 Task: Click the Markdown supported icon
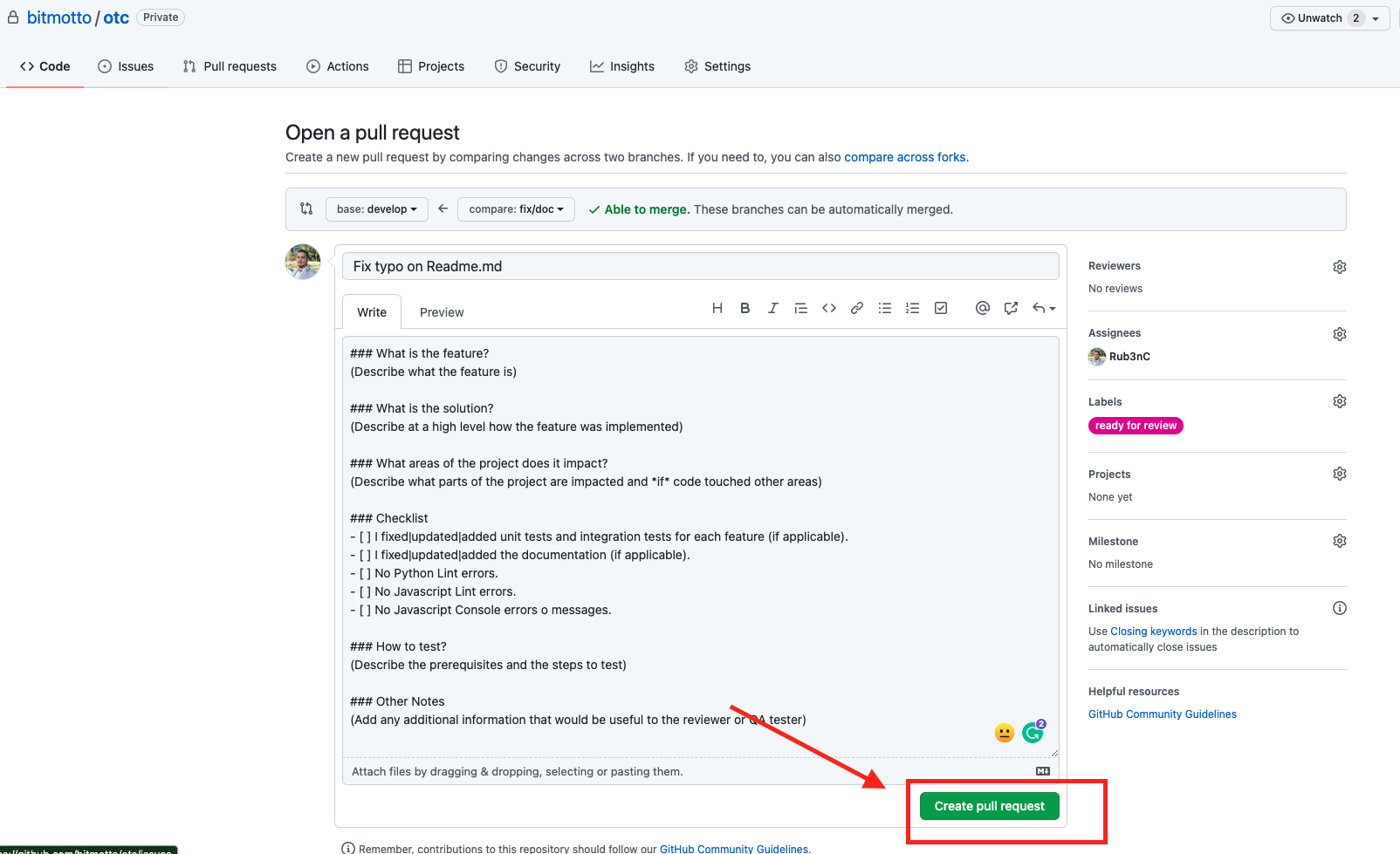click(x=1043, y=771)
